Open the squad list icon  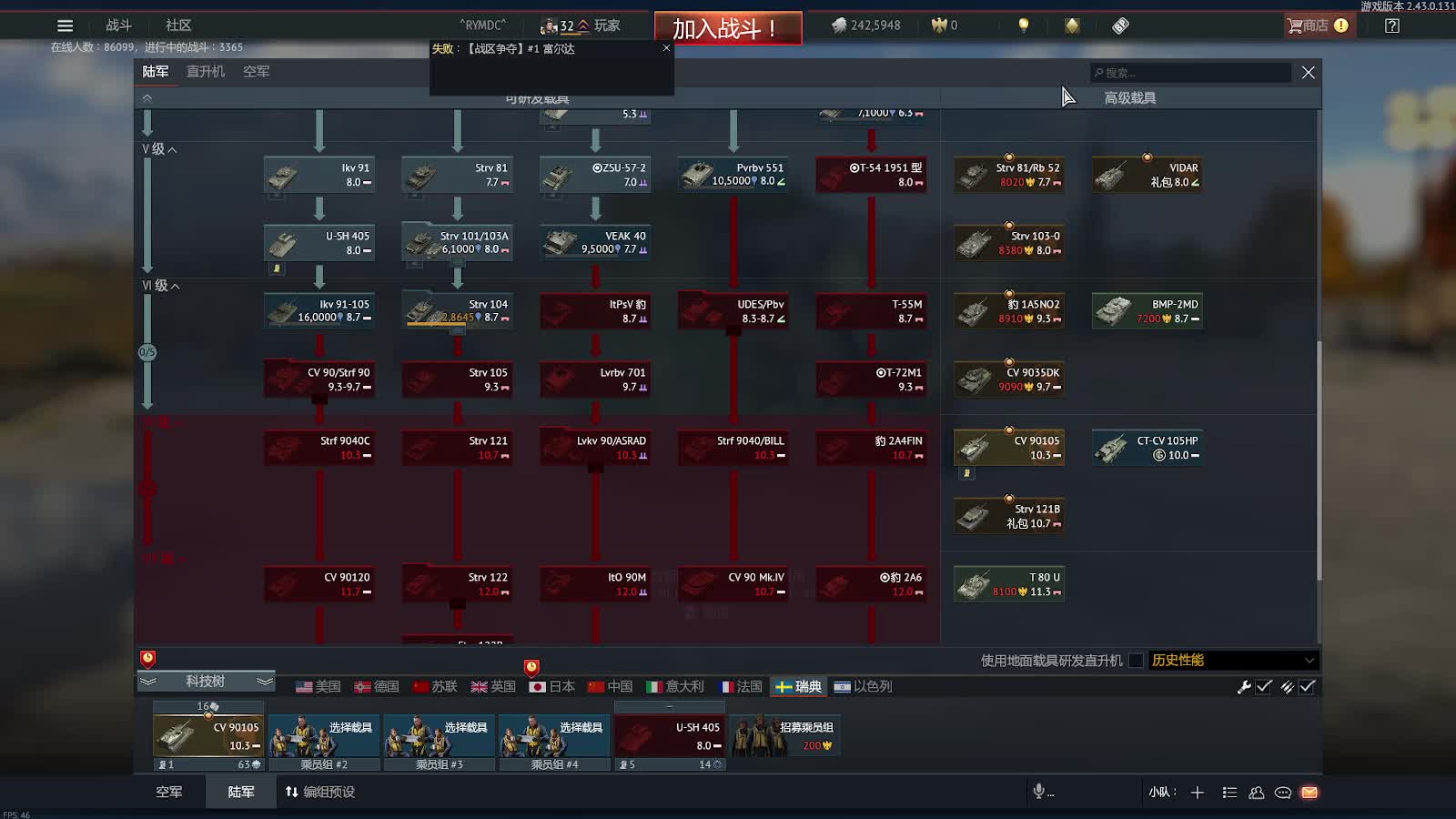click(x=1229, y=793)
